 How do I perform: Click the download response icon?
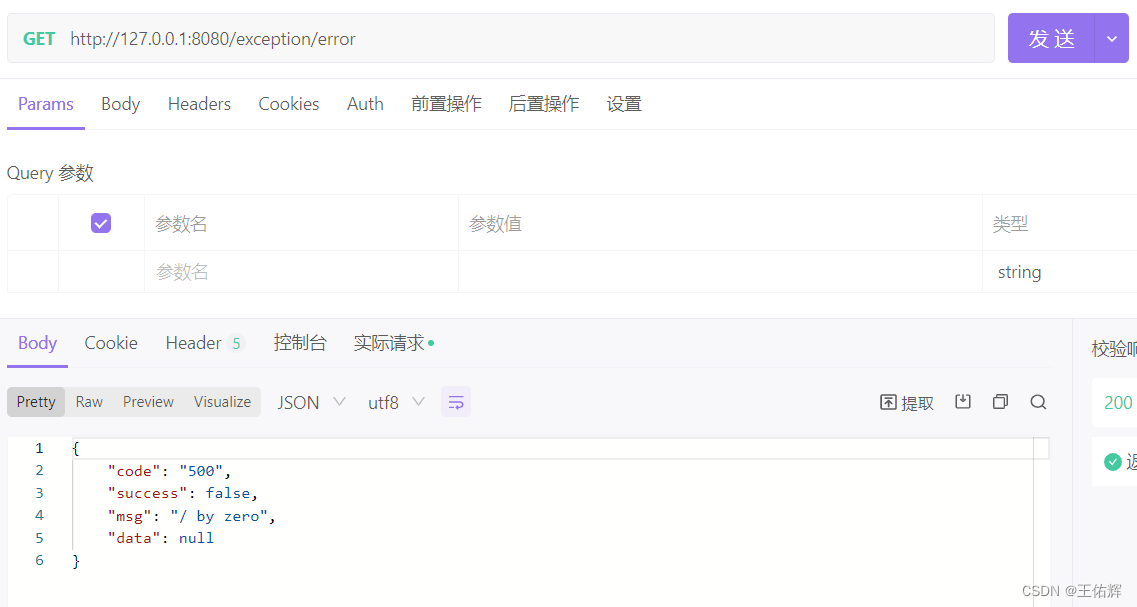tap(962, 402)
